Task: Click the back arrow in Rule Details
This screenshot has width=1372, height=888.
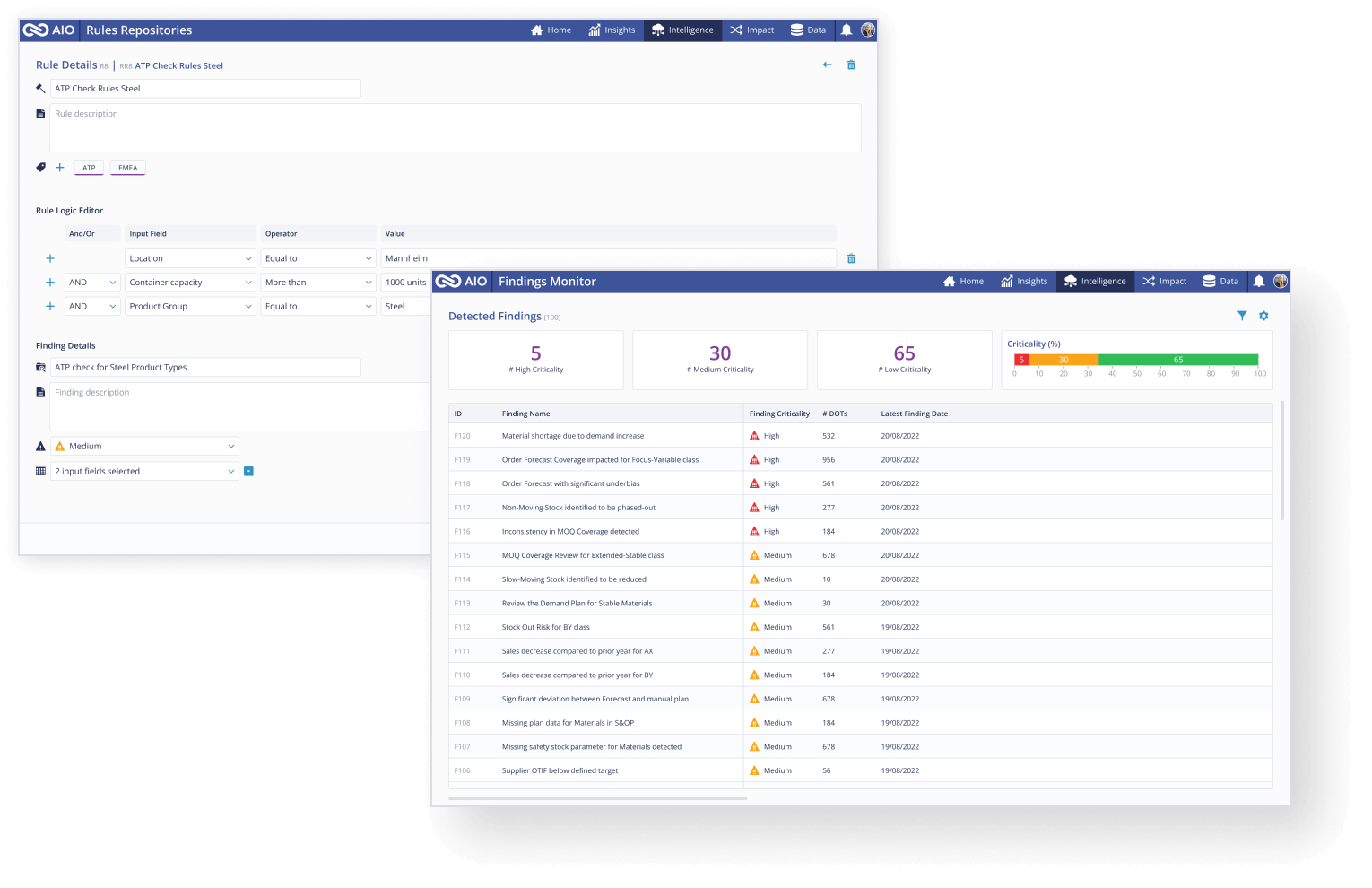Action: [x=826, y=65]
